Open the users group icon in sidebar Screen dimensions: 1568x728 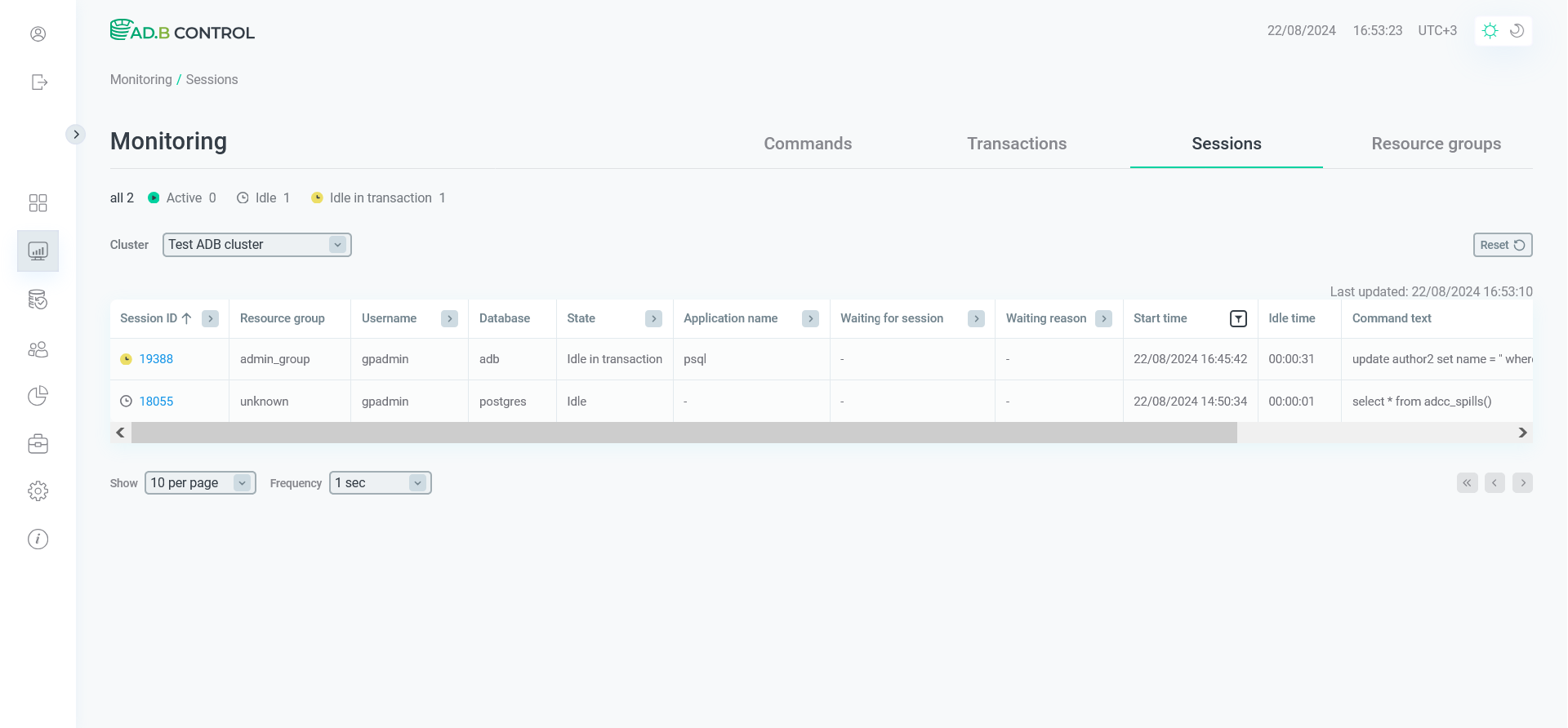(x=38, y=349)
